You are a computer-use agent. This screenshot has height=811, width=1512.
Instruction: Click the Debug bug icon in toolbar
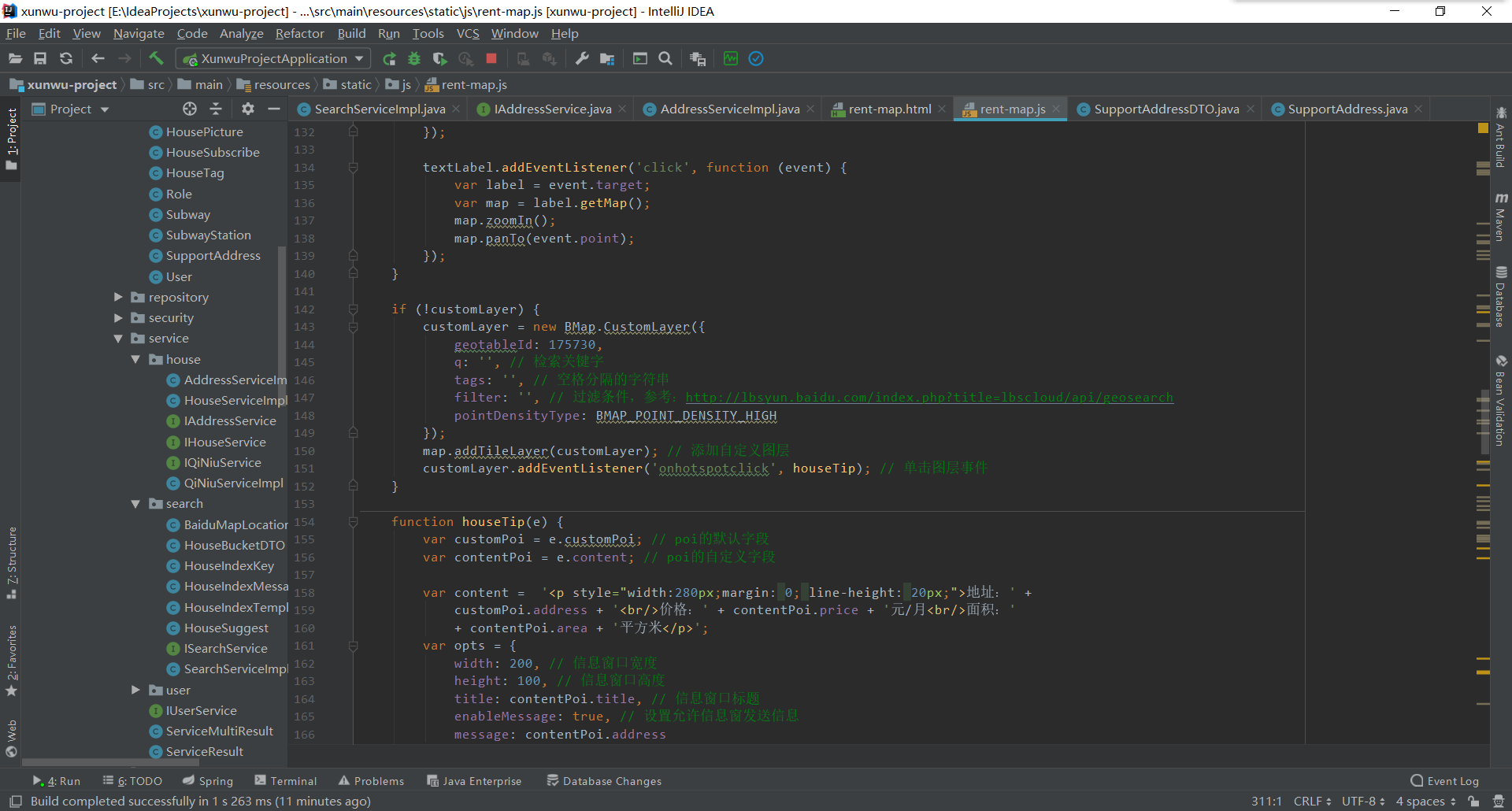(414, 58)
